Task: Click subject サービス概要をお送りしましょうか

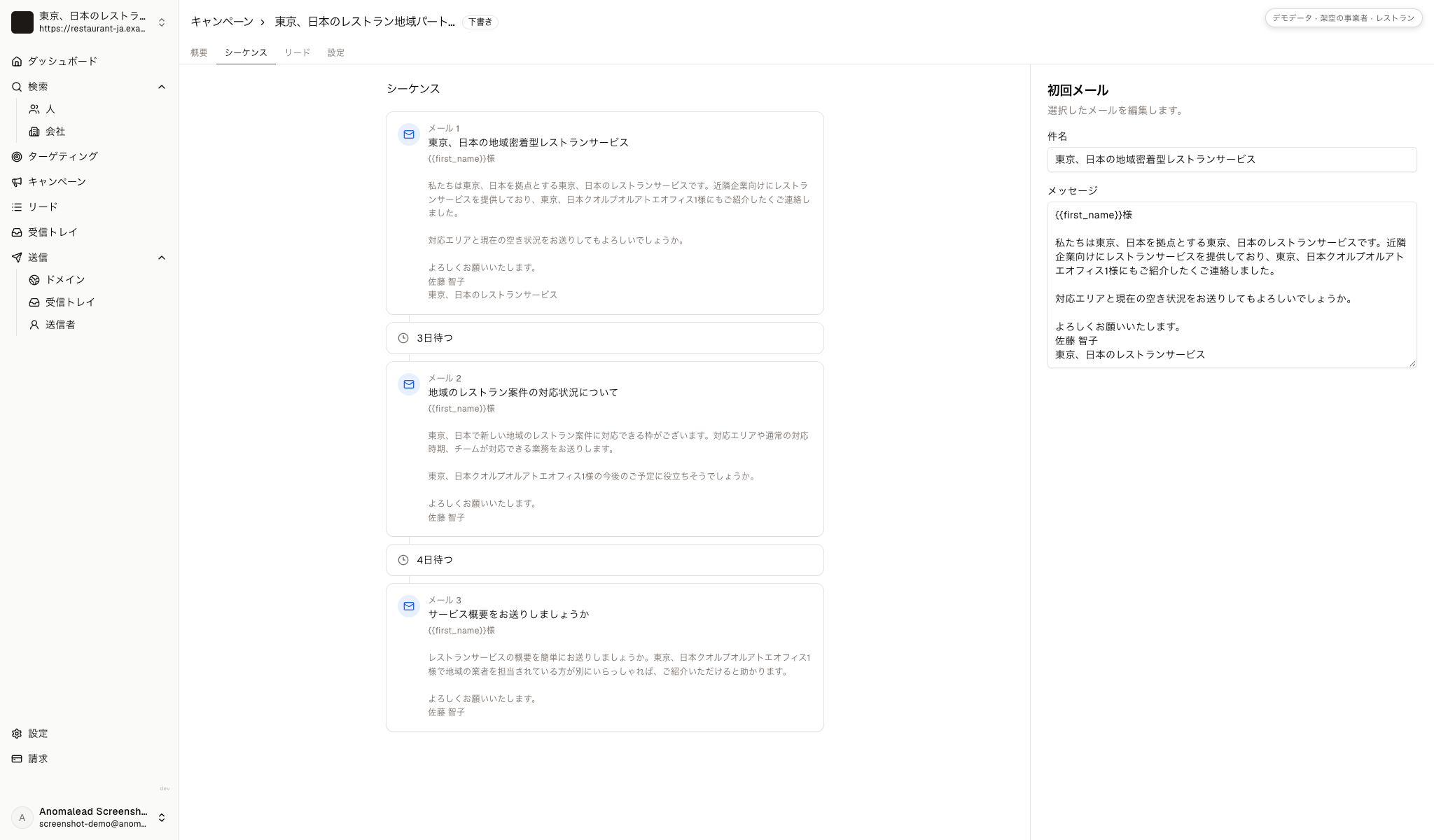Action: pos(508,615)
